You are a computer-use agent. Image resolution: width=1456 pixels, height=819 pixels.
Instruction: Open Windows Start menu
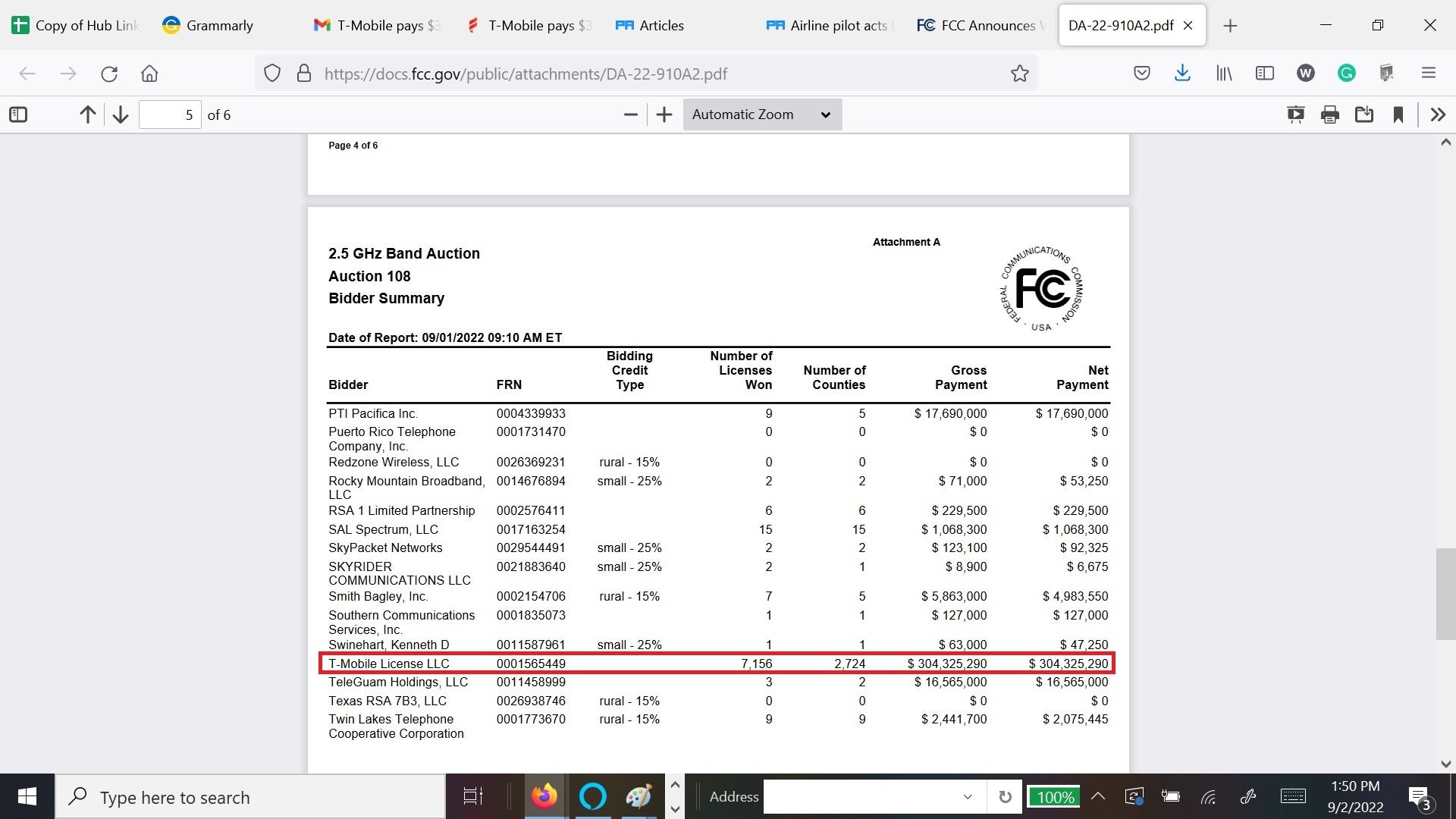[27, 796]
